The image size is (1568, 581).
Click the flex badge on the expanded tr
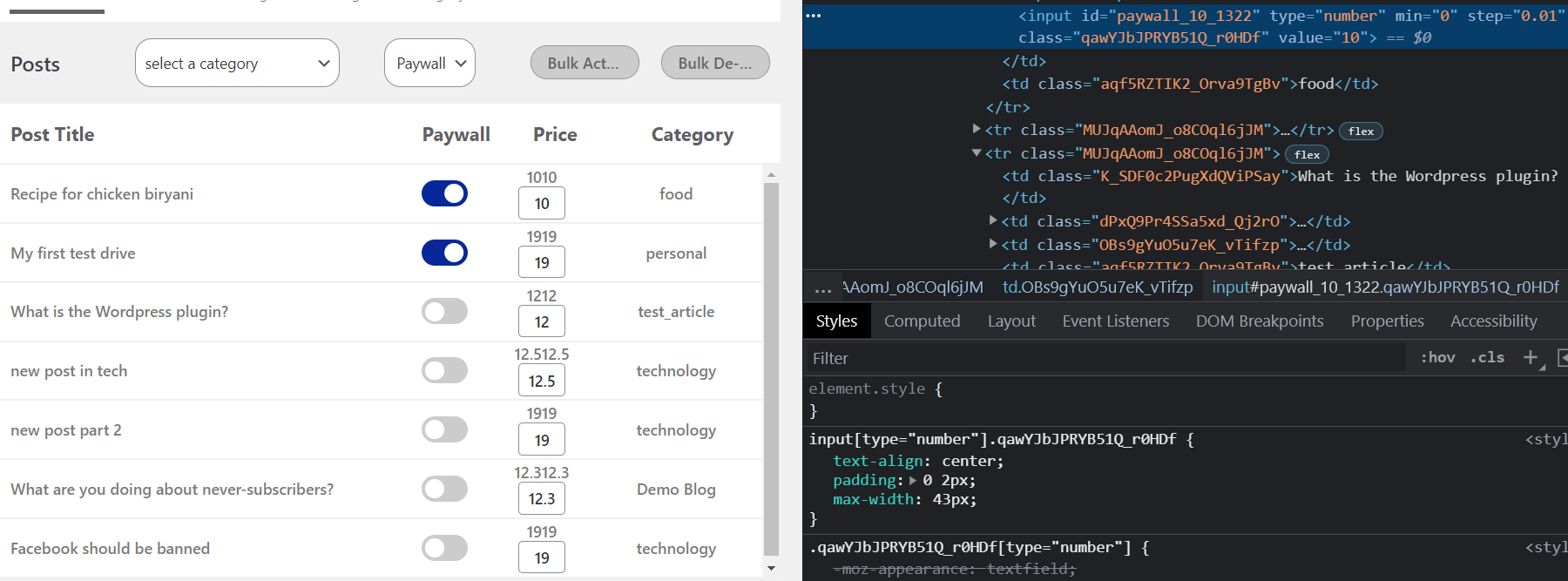pos(1307,154)
